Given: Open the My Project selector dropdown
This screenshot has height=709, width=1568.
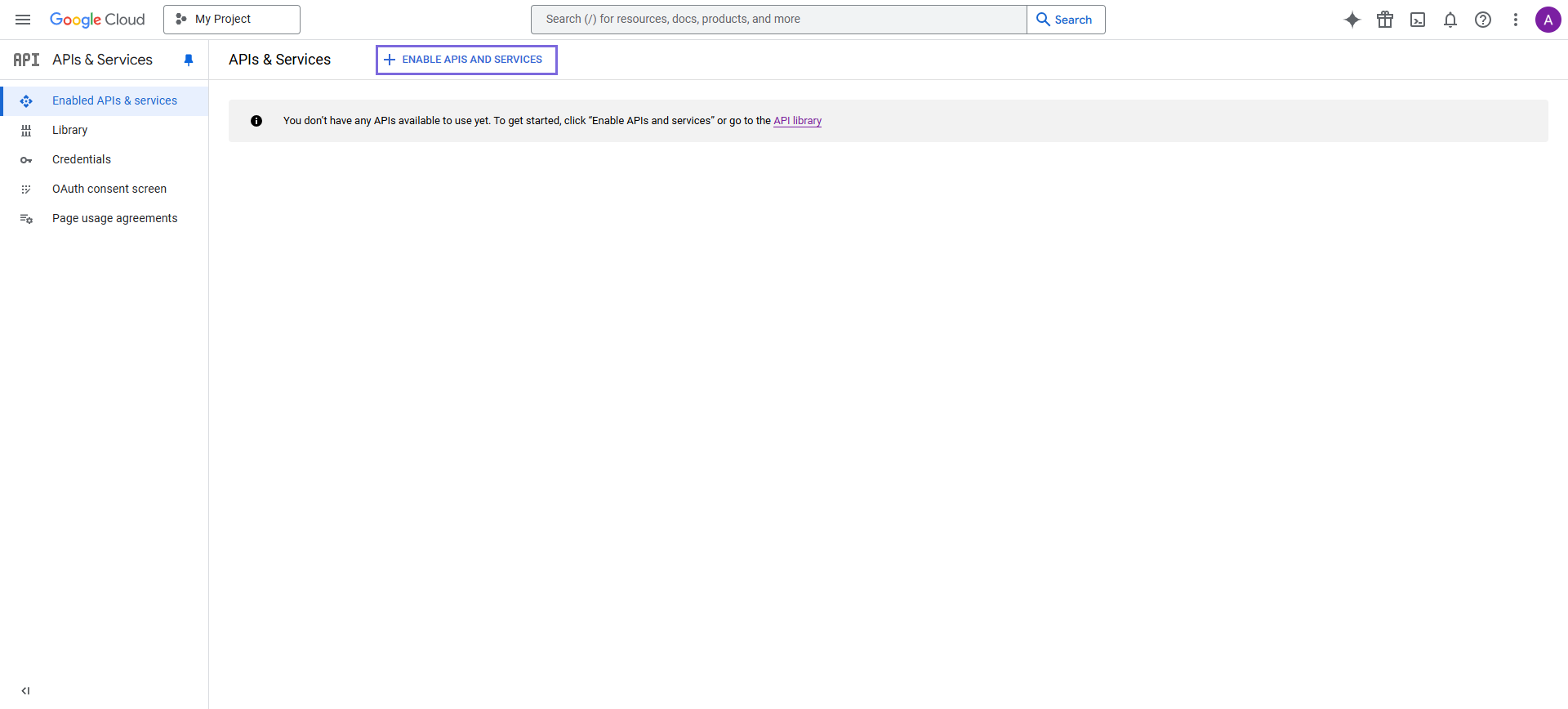Looking at the screenshot, I should (x=232, y=20).
